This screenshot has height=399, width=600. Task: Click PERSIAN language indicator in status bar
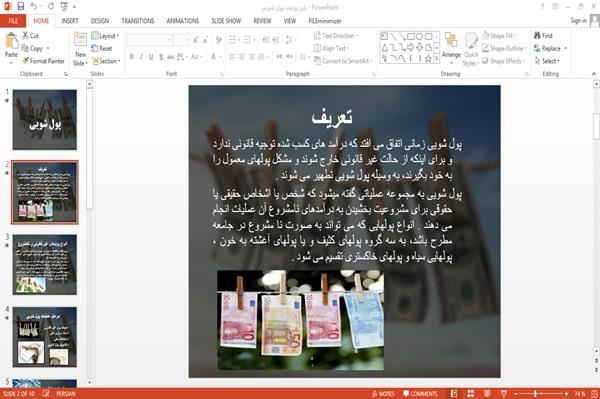coord(66,394)
